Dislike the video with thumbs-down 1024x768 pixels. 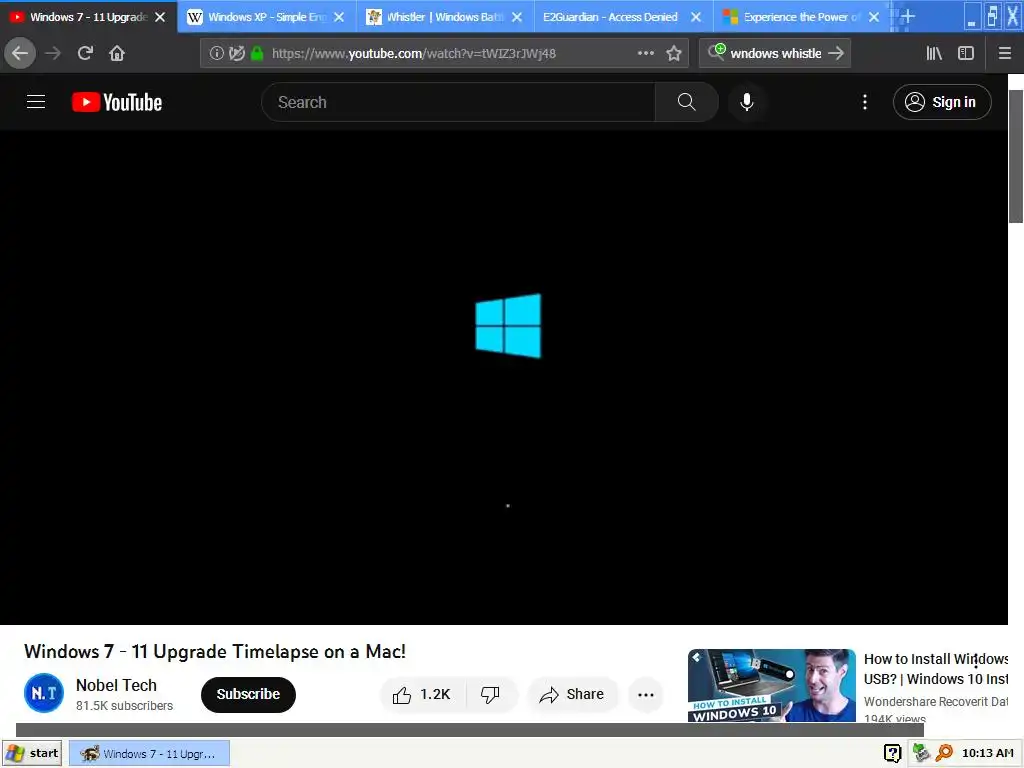pos(490,694)
